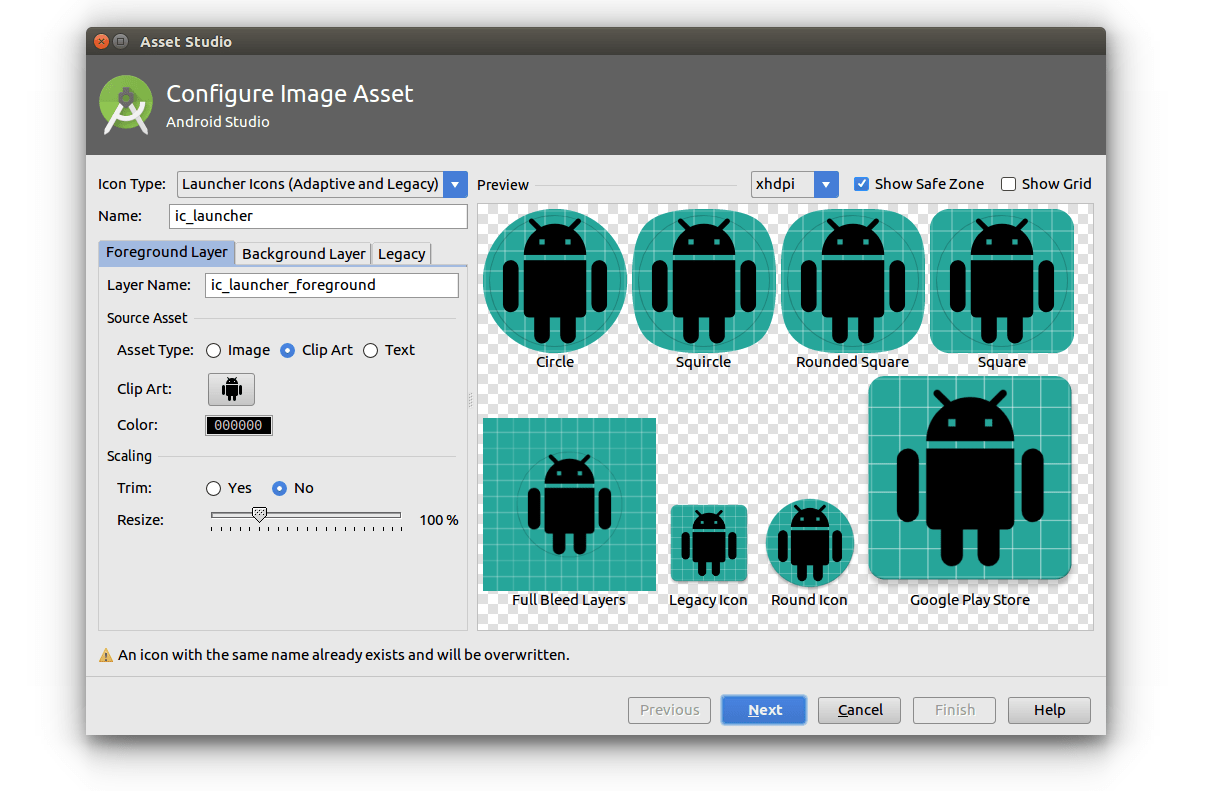Select the Rounded Square preview thumbnail
Image resolution: width=1214 pixels, height=791 pixels.
pyautogui.click(x=851, y=280)
